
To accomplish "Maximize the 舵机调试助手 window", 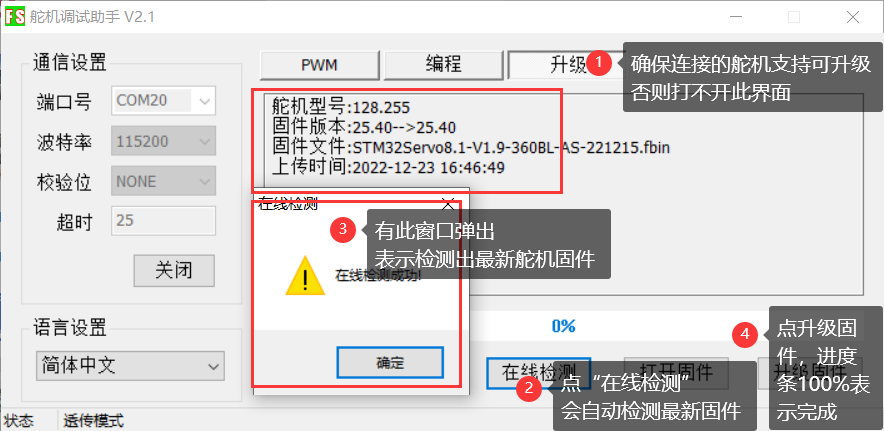I will pos(794,17).
